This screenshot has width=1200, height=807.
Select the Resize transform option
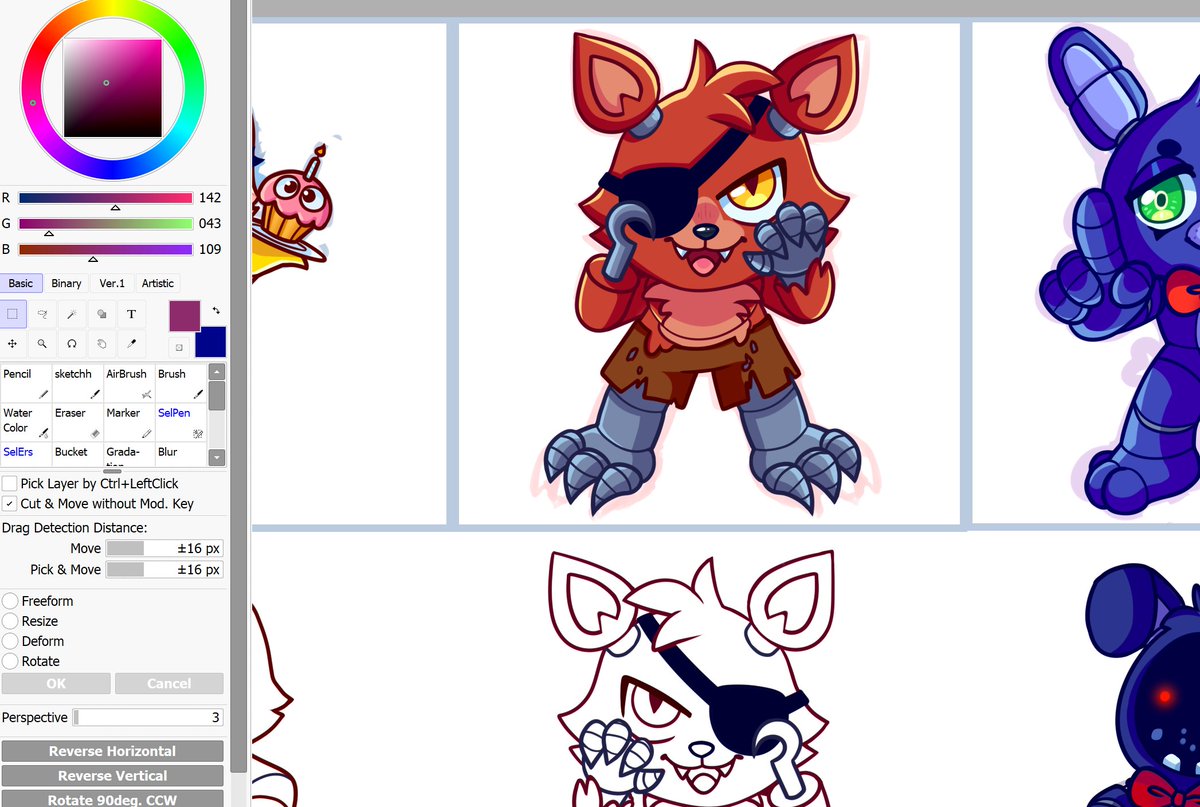[x=9, y=621]
